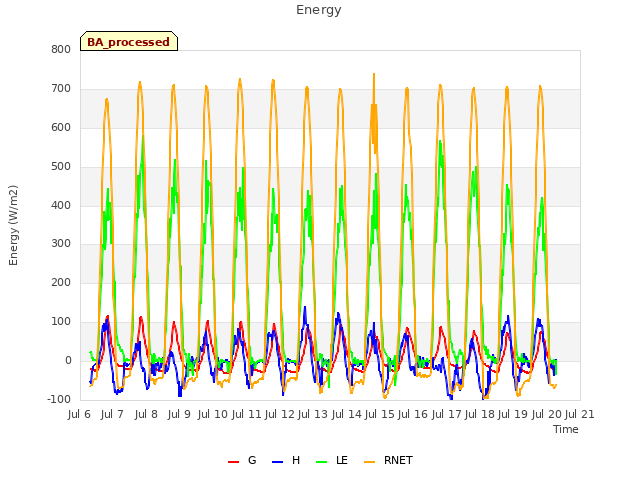Viewport: 640px width, 480px height.
Task: Click the Jul 21 x-axis tick label
Action: pos(580,414)
